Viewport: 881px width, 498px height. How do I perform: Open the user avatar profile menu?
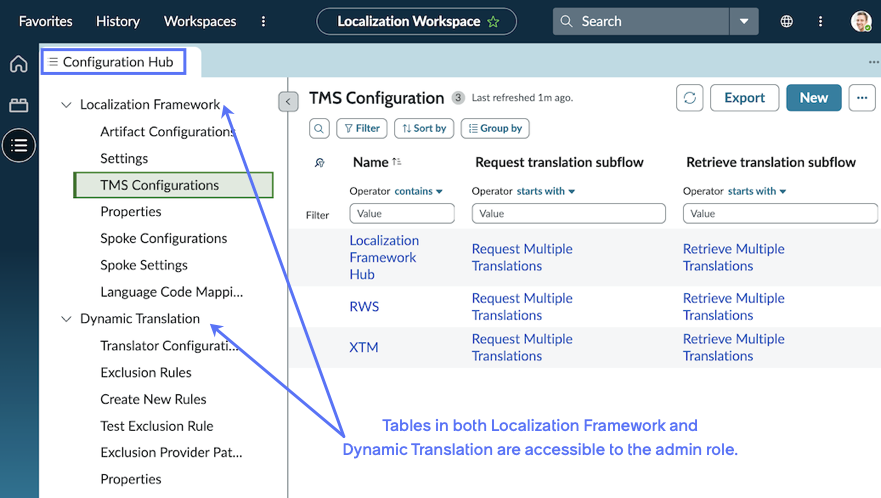tap(861, 21)
